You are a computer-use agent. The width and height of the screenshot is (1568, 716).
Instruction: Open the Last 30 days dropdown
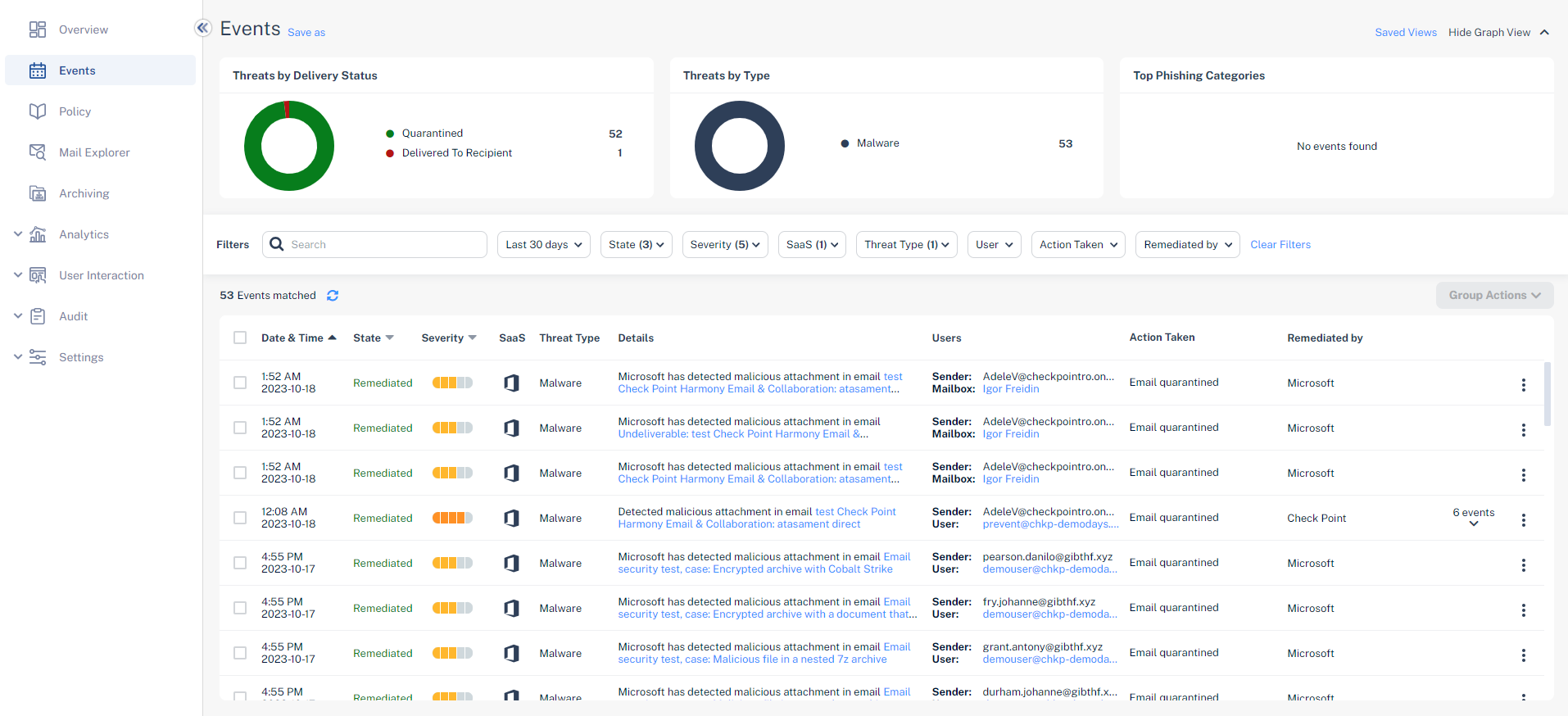pyautogui.click(x=544, y=244)
